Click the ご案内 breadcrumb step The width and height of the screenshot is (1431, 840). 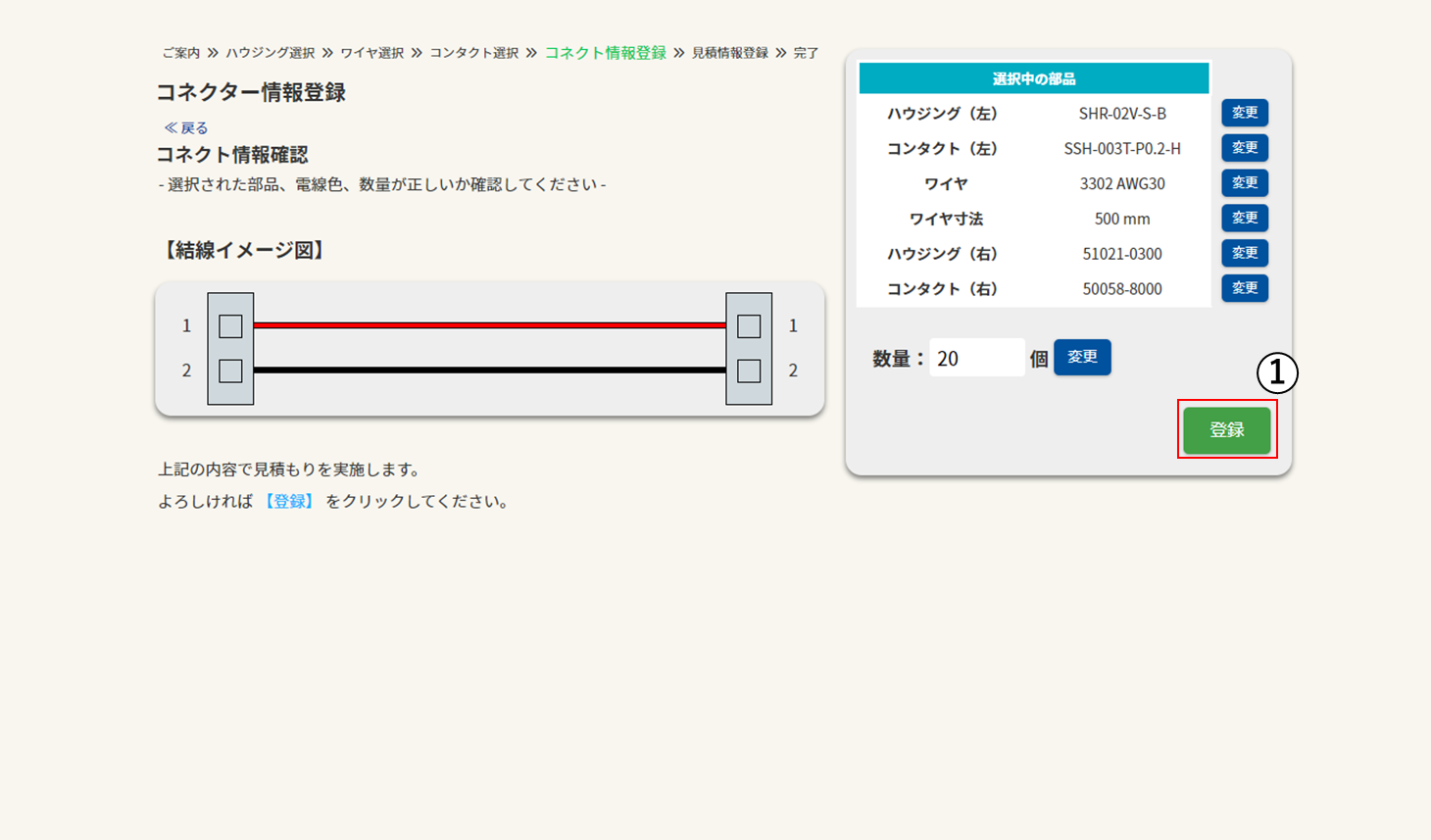tap(181, 53)
